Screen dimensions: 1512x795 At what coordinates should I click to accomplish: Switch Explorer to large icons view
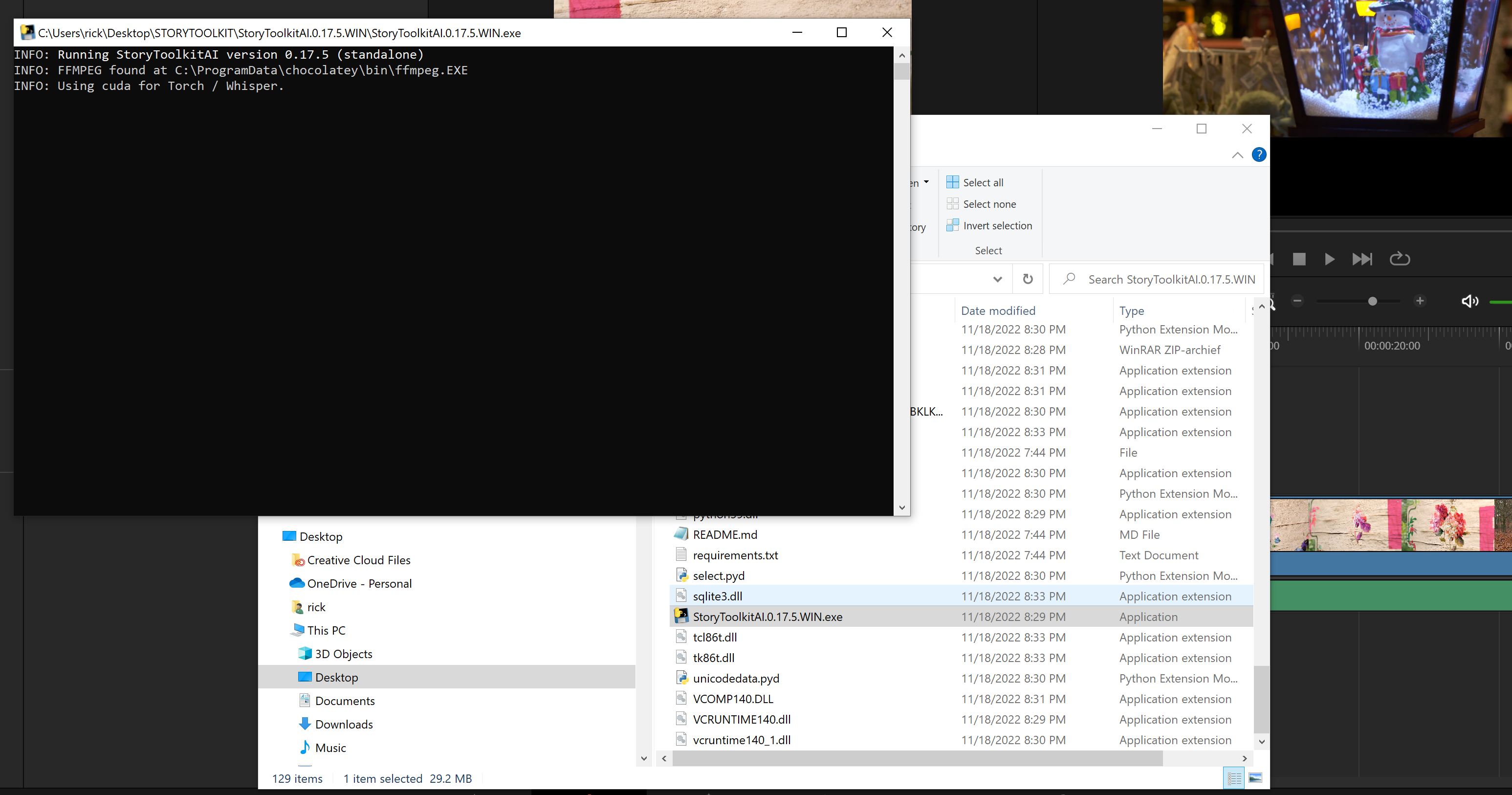(x=1255, y=778)
